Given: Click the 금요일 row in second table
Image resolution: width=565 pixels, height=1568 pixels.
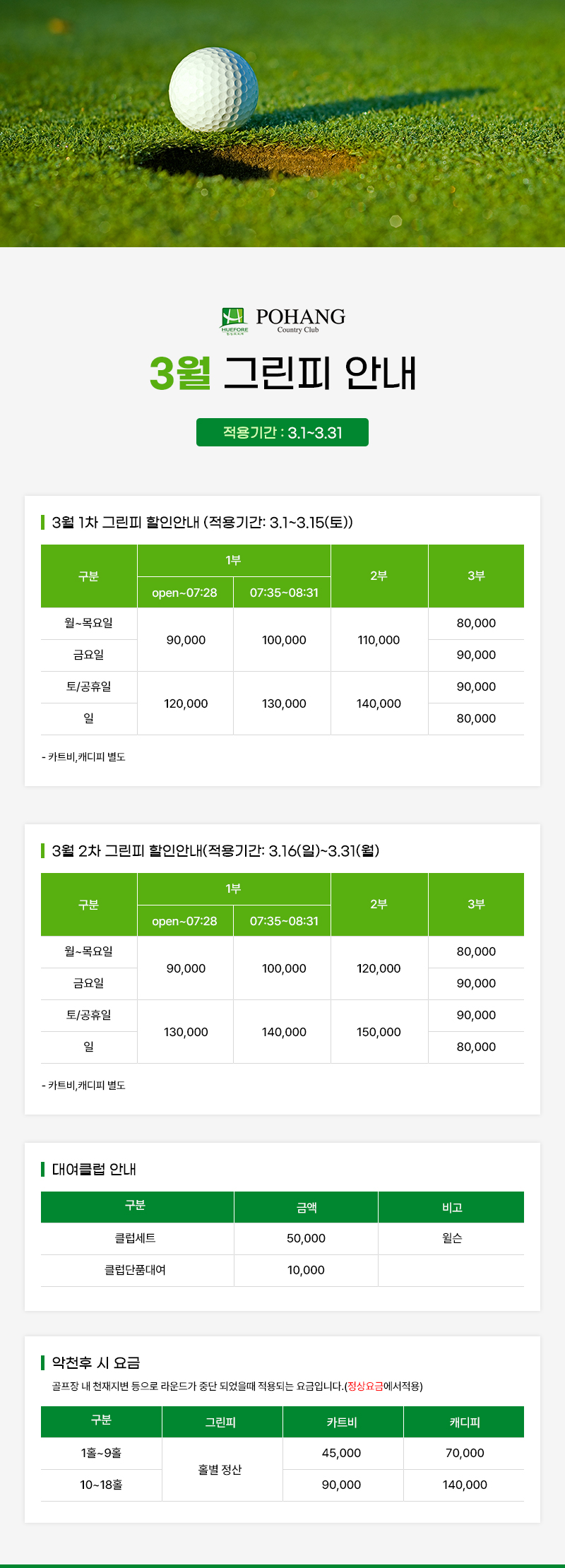Looking at the screenshot, I should 282,984.
